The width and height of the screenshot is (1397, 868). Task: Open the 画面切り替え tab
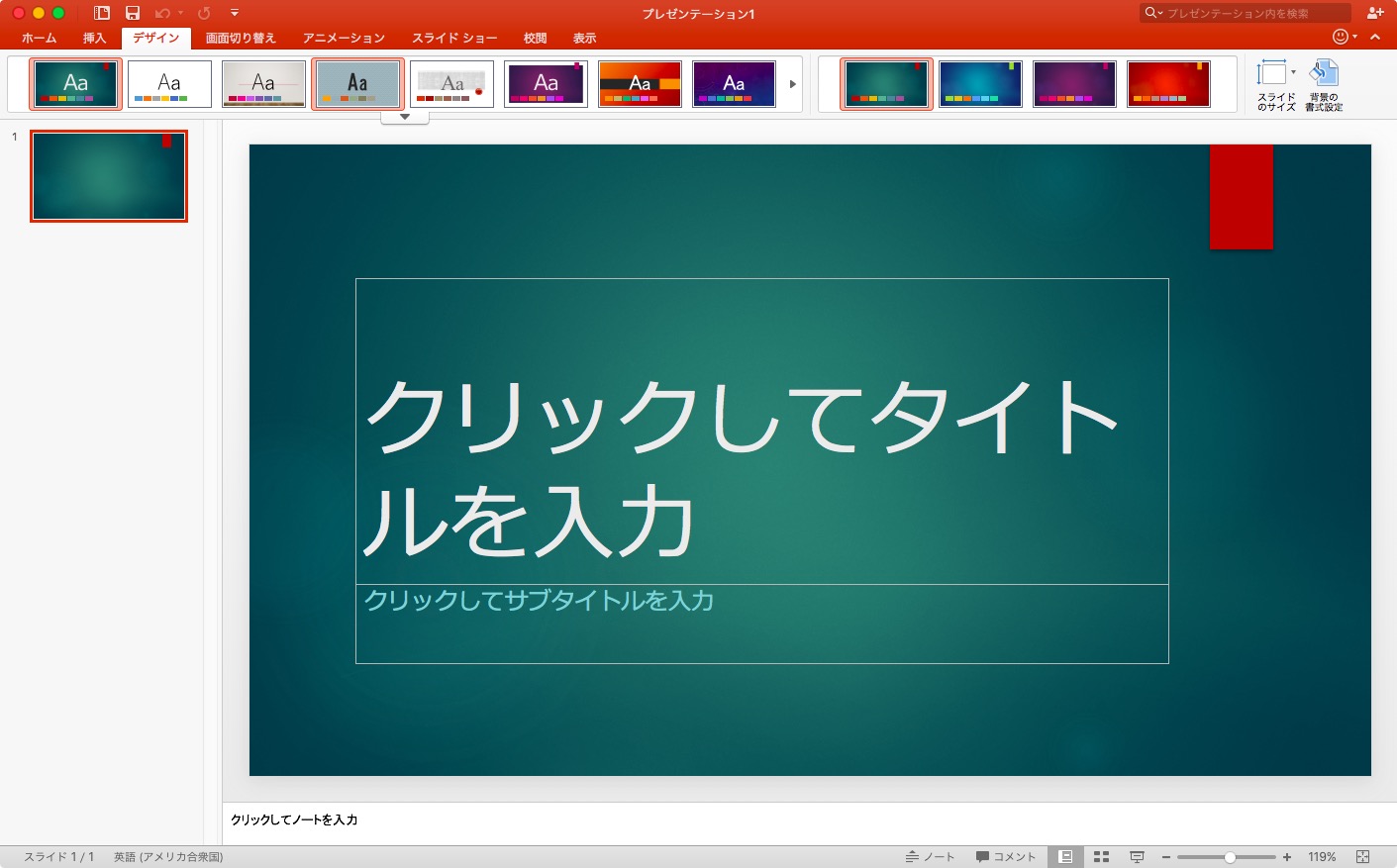(x=241, y=38)
